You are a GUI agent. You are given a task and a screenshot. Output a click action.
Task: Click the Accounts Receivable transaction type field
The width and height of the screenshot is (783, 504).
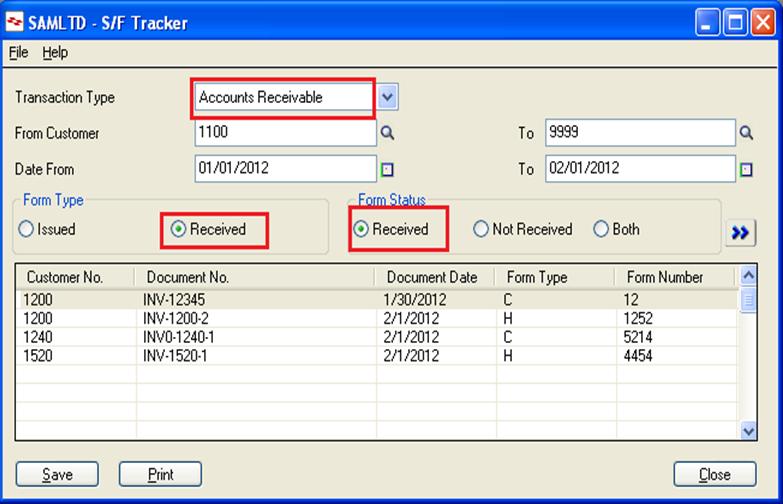(x=285, y=97)
